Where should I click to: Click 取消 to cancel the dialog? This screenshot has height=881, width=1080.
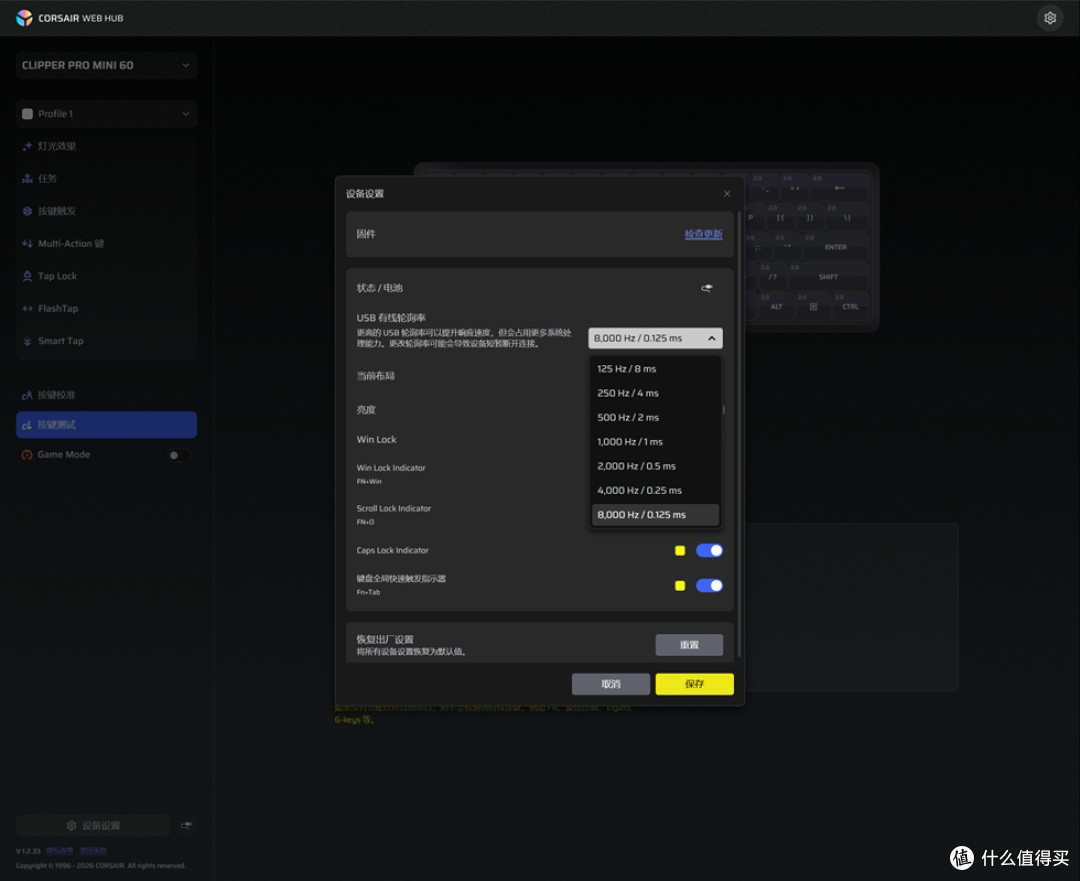(611, 684)
